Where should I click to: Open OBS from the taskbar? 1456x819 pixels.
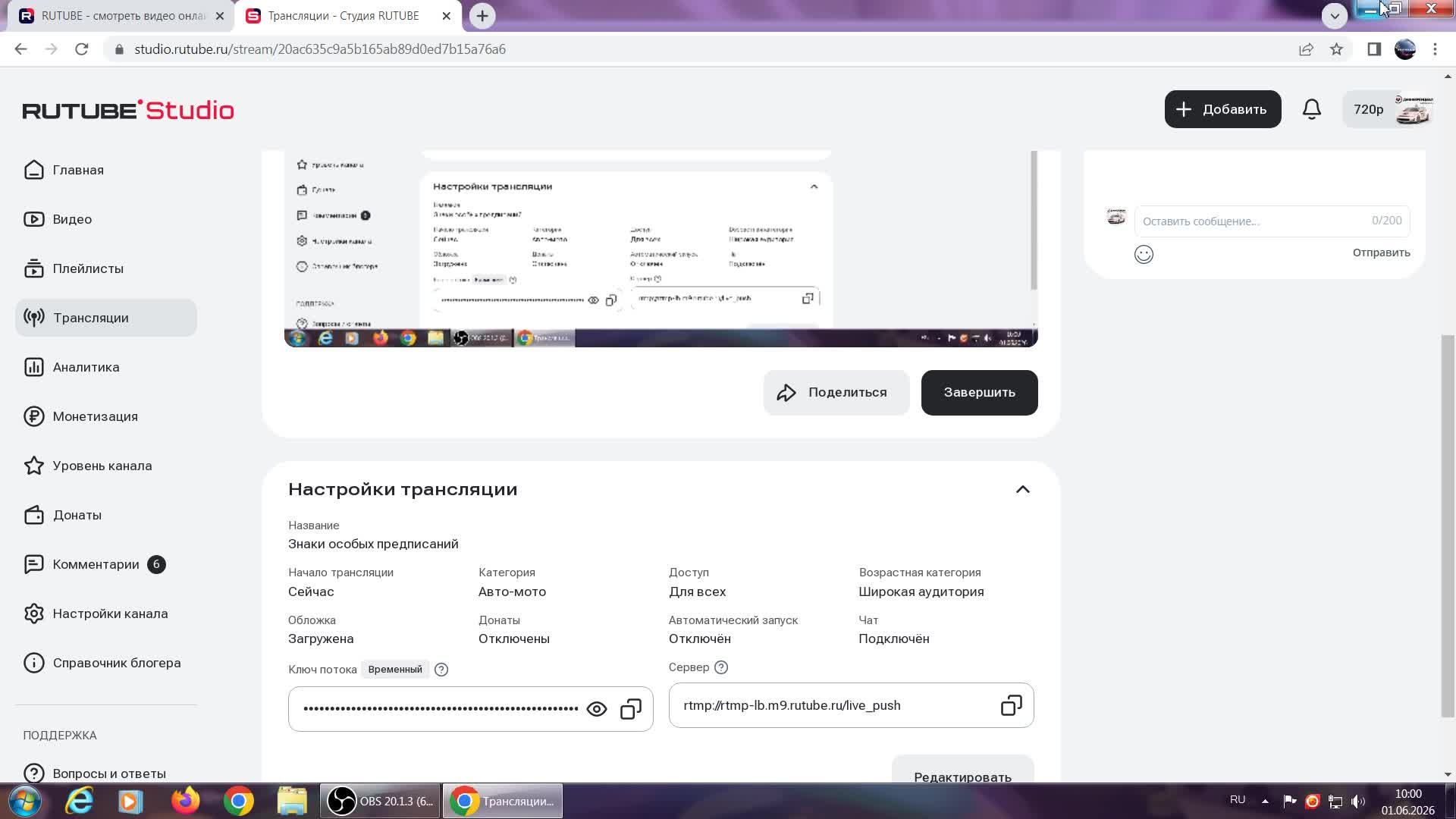click(381, 802)
